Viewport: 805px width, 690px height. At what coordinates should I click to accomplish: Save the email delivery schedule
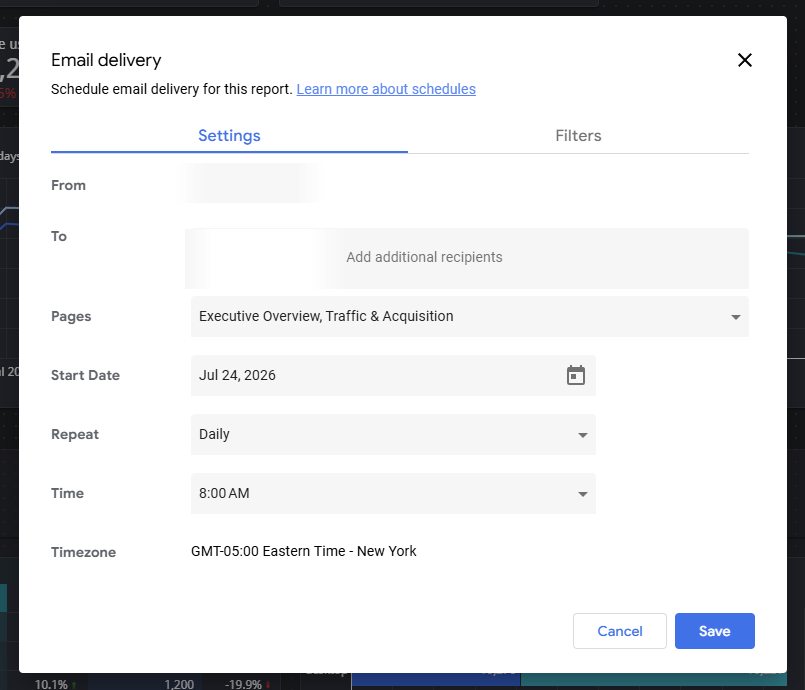[715, 631]
